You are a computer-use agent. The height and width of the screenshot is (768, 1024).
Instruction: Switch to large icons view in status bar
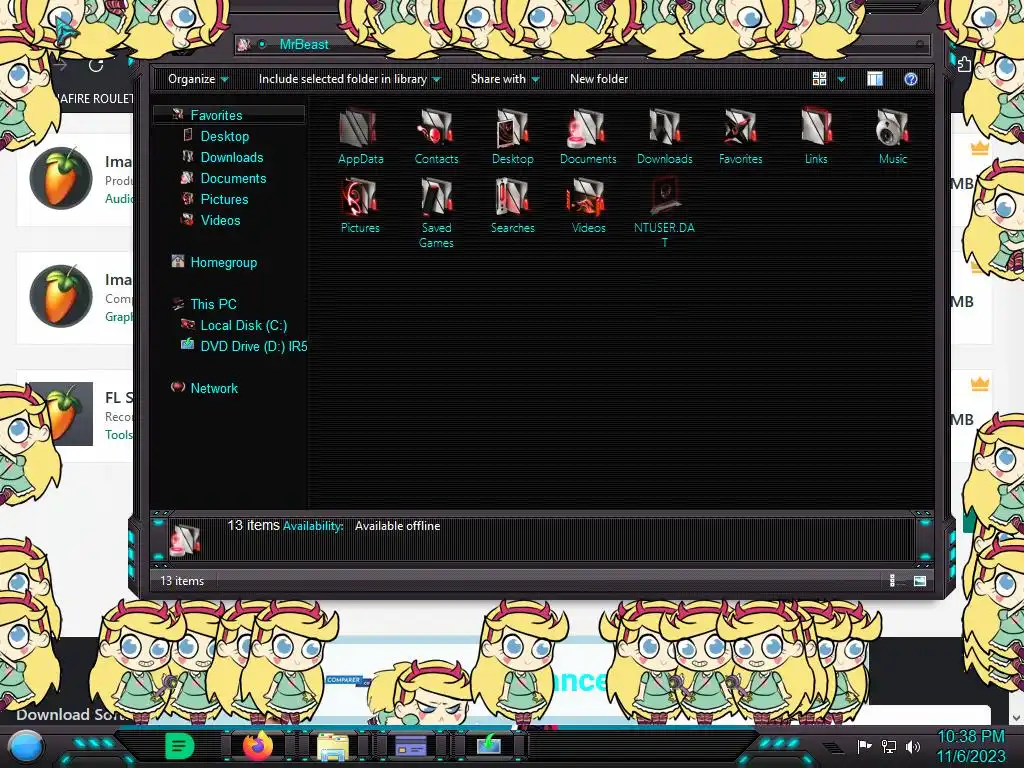pos(920,581)
